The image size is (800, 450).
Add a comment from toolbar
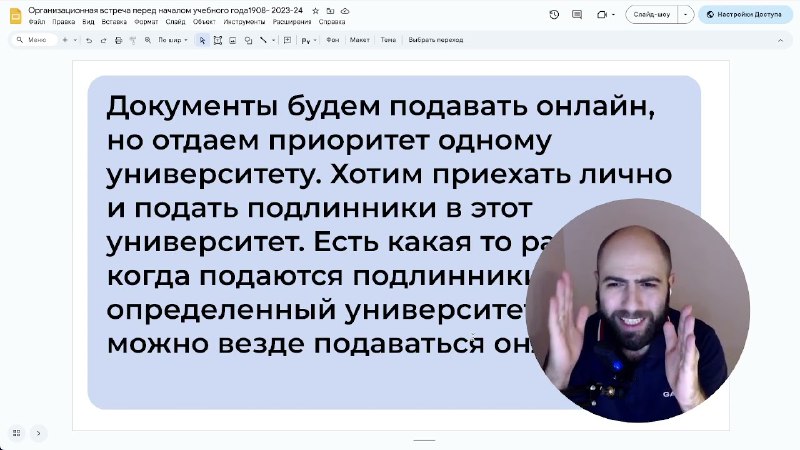click(x=288, y=40)
